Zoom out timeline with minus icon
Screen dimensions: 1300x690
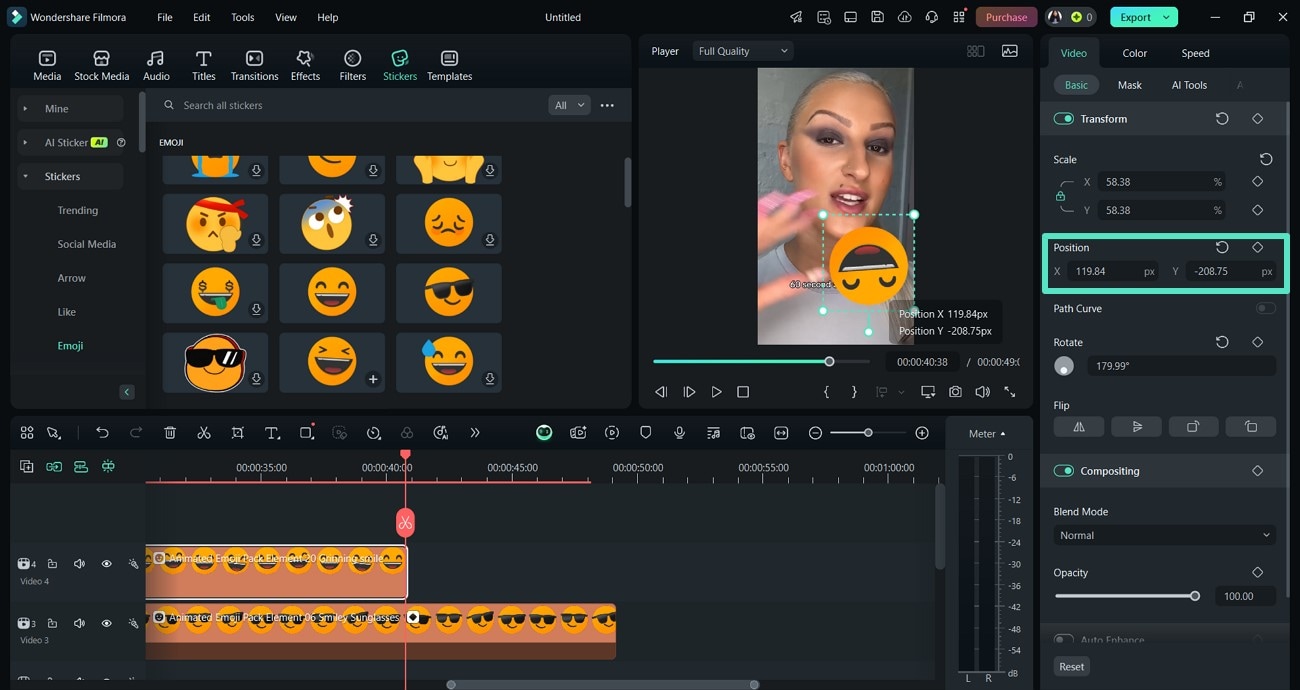pyautogui.click(x=815, y=433)
